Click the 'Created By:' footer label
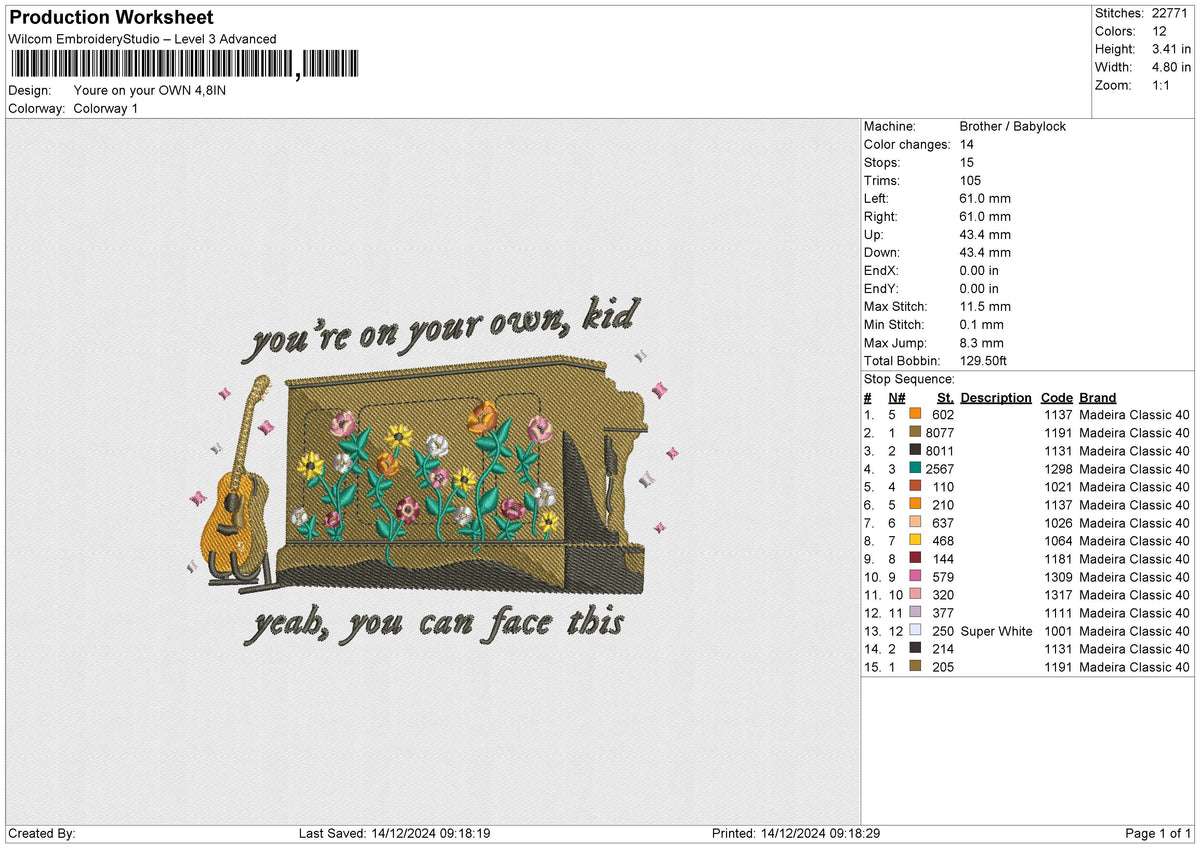The image size is (1200, 848). (x=41, y=833)
